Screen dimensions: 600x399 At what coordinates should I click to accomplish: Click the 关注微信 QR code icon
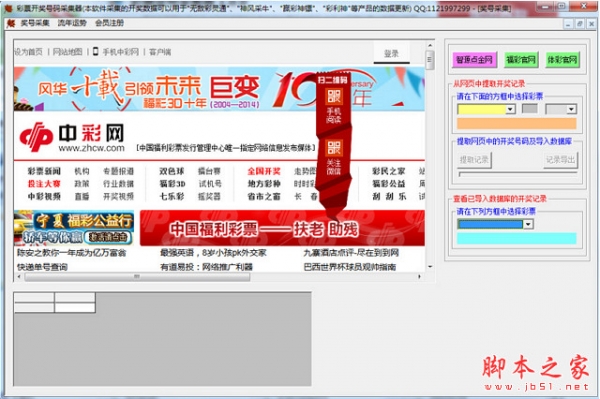point(333,148)
